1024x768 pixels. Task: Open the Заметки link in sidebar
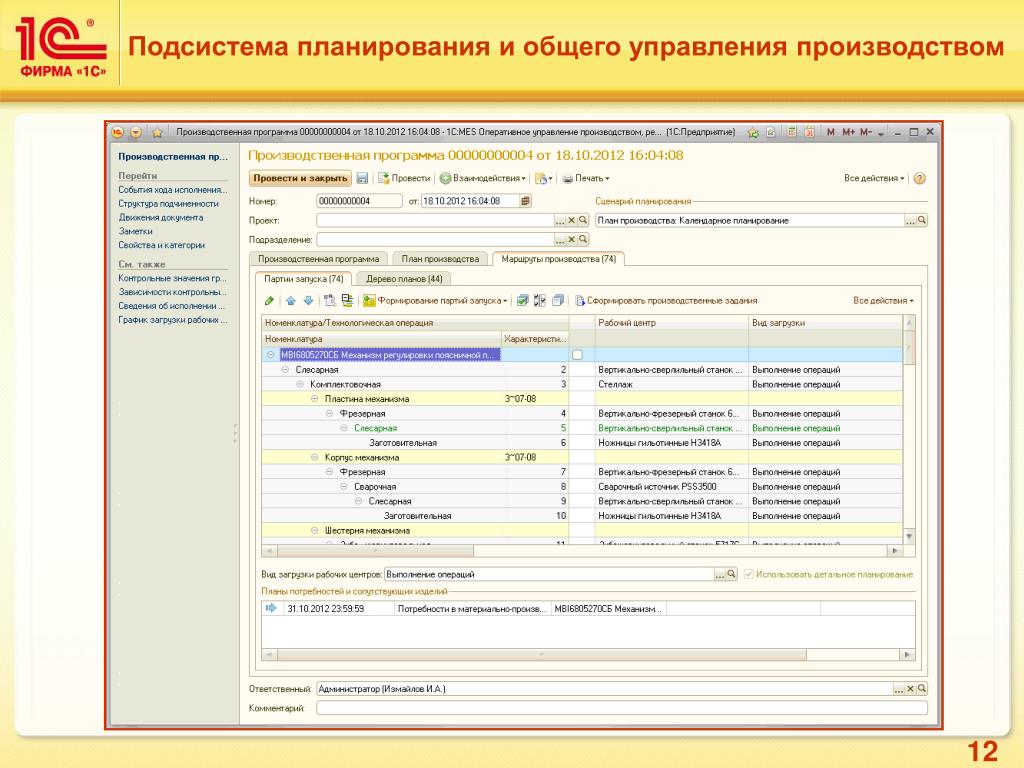coord(135,231)
